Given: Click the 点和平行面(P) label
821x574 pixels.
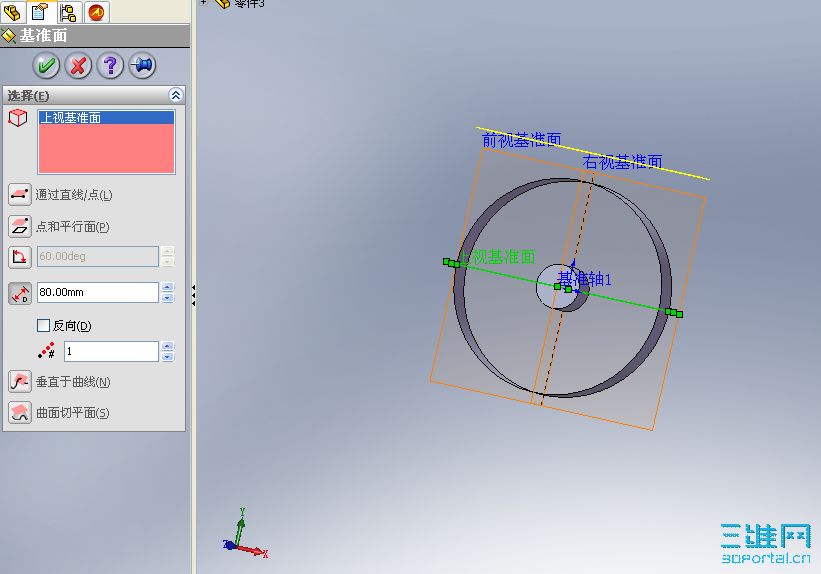Looking at the screenshot, I should click(x=72, y=227).
